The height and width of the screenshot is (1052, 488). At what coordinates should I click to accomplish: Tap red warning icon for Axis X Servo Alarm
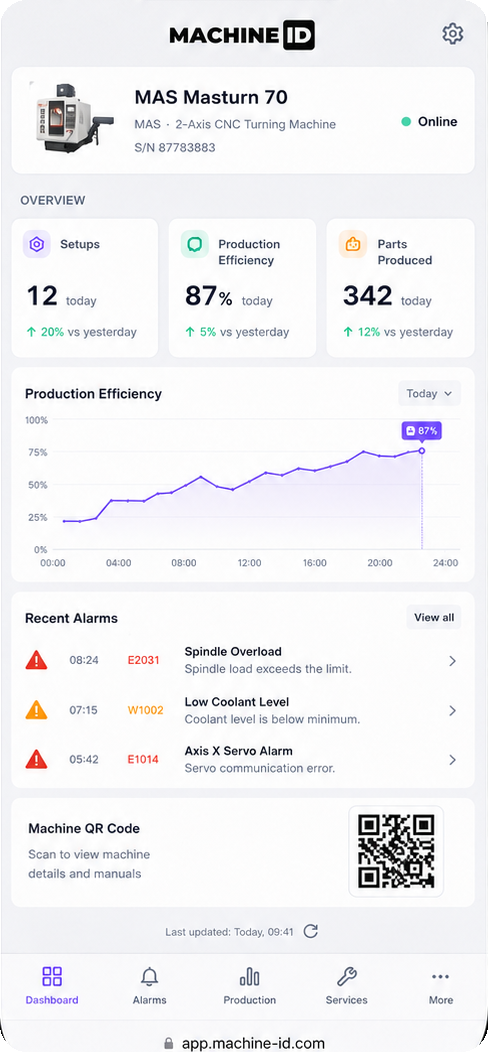point(36,759)
